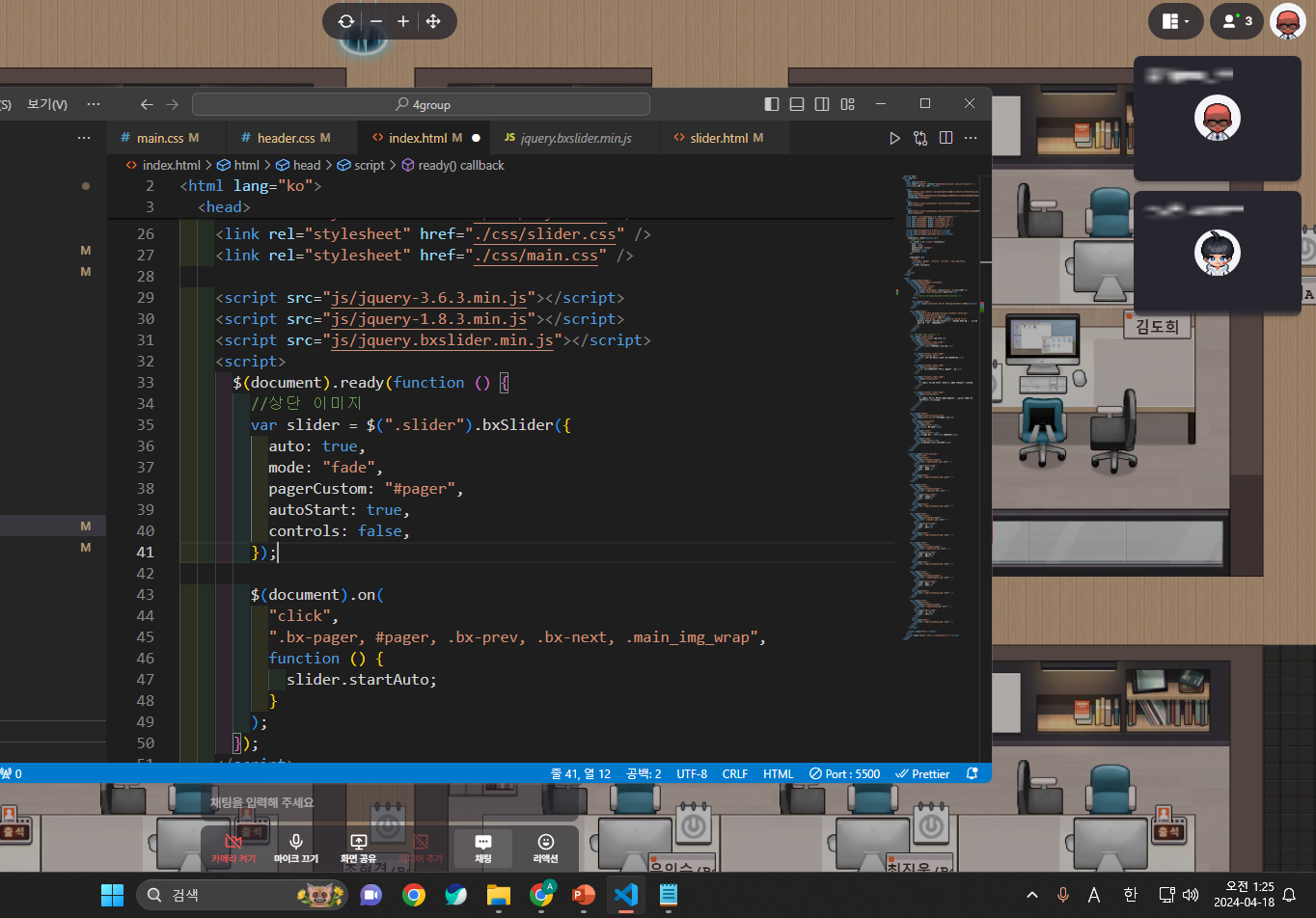Image resolution: width=1316 pixels, height=918 pixels.
Task: Click the navigate back arrow
Action: [147, 104]
